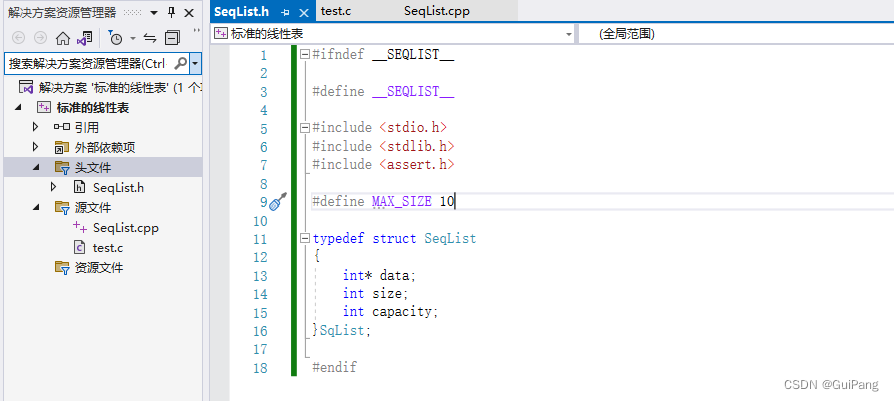The image size is (894, 401).
Task: Click the C file icon beside test.c in tree
Action: [x=80, y=248]
